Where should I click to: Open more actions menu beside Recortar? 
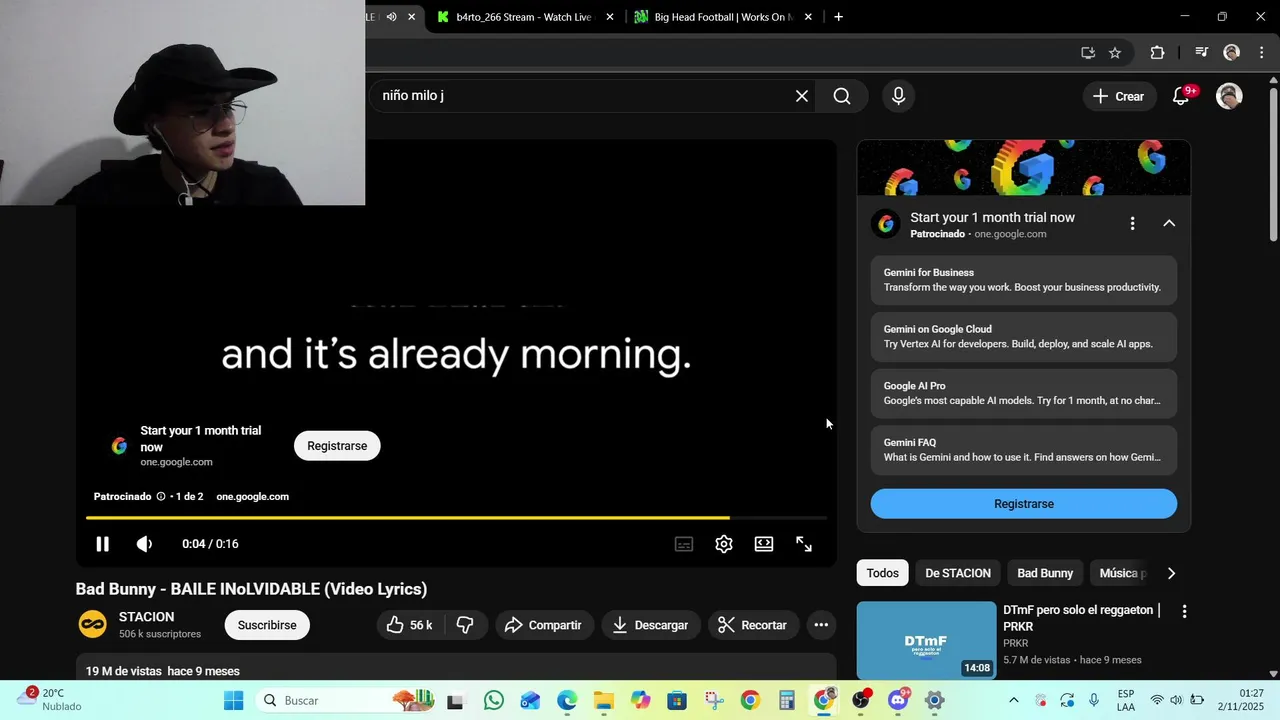click(x=821, y=625)
